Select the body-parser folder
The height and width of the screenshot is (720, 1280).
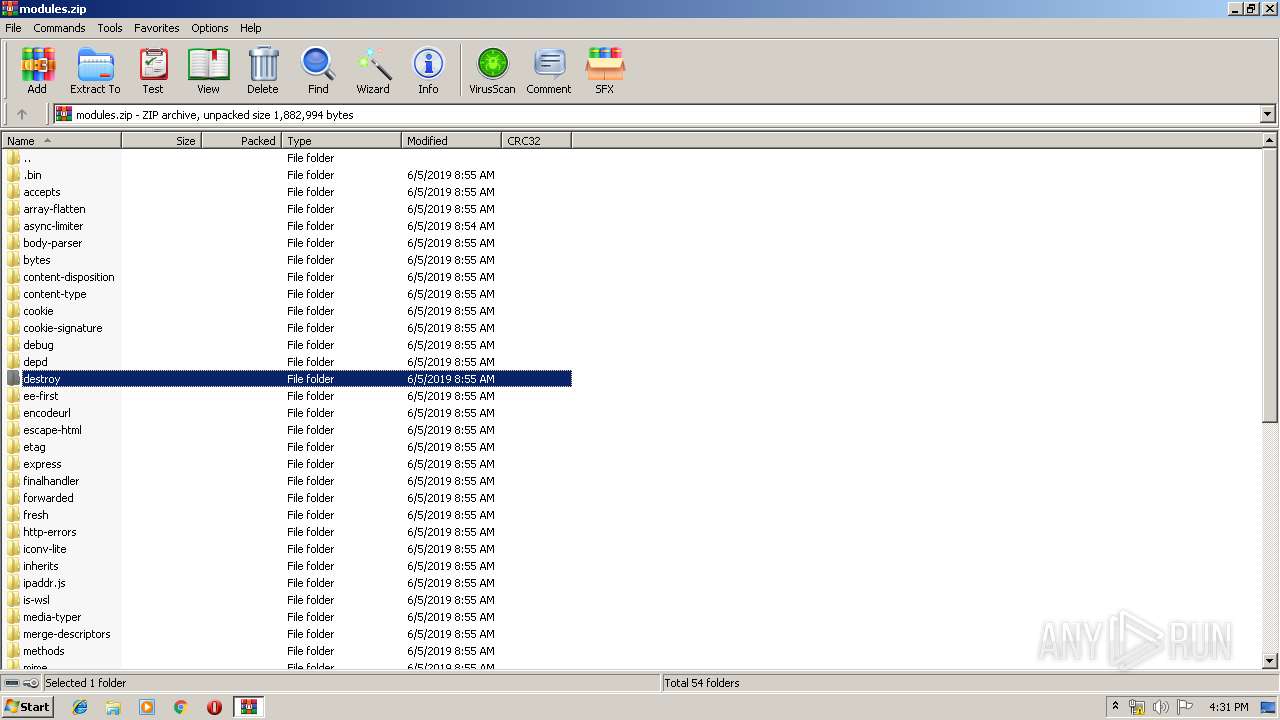coord(287,243)
